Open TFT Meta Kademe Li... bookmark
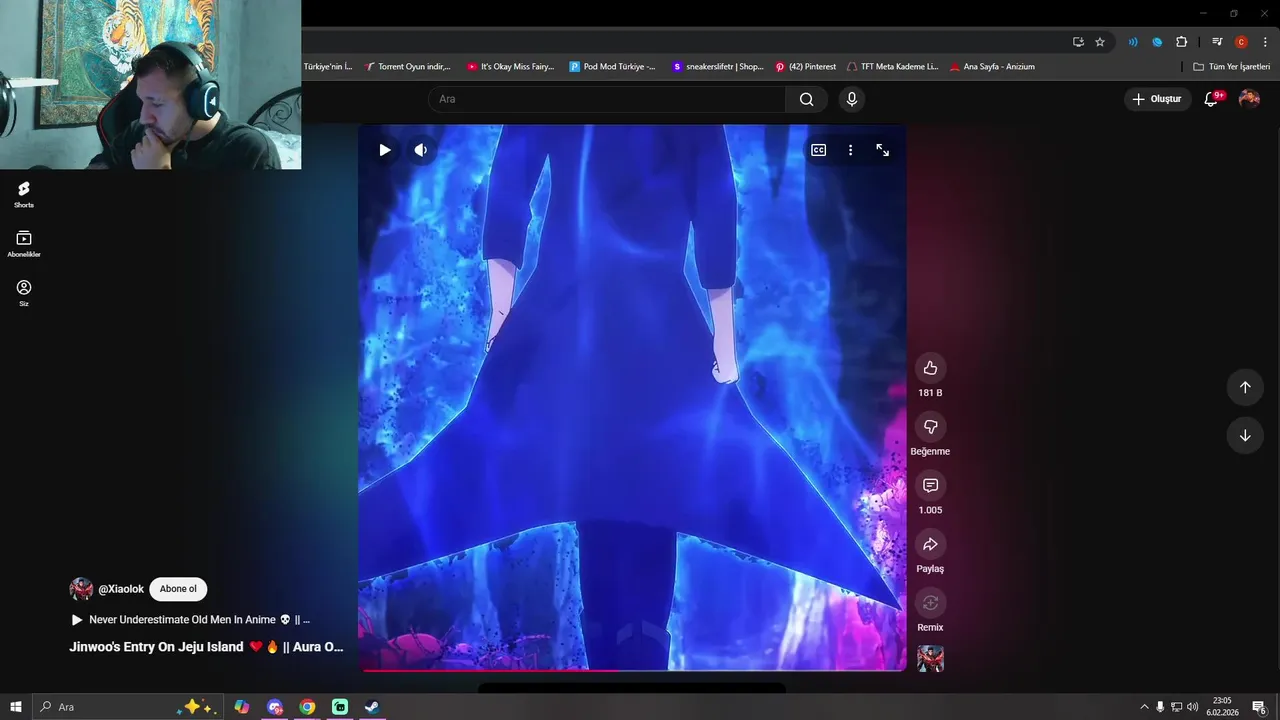Screen dimensions: 1280x720 892,67
